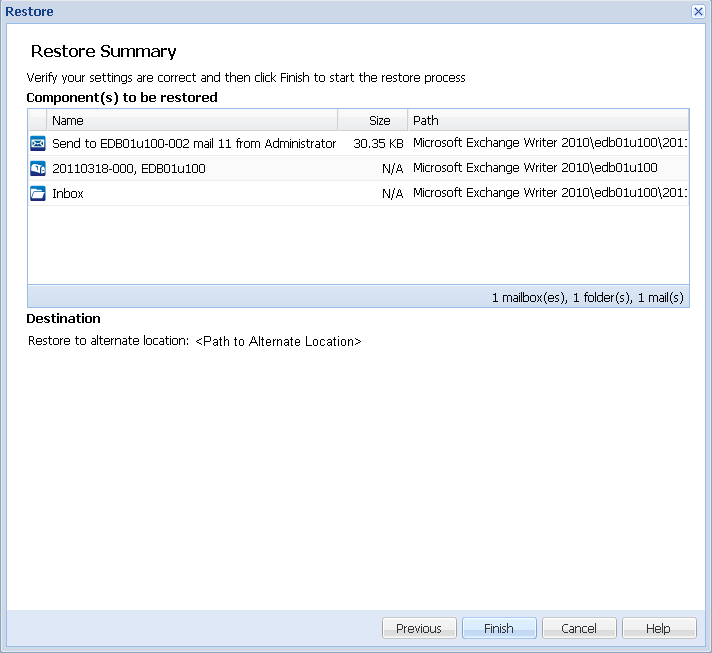Cancel the restore wizard
712x653 pixels.
(x=579, y=628)
